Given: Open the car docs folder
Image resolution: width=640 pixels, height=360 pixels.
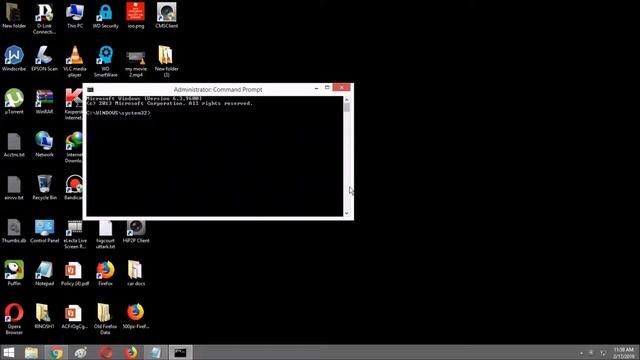Looking at the screenshot, I should (136, 273).
